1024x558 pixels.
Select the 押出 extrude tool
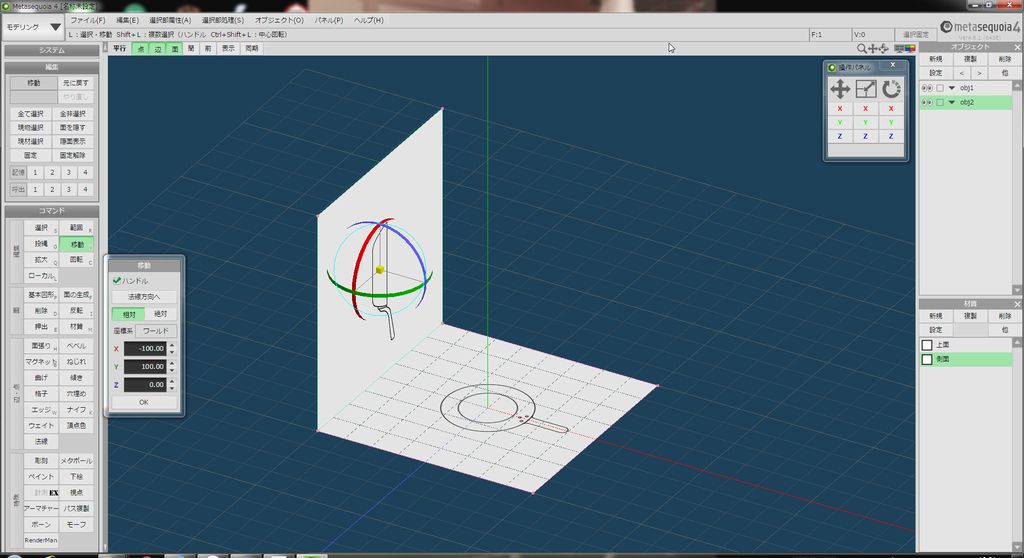point(41,327)
